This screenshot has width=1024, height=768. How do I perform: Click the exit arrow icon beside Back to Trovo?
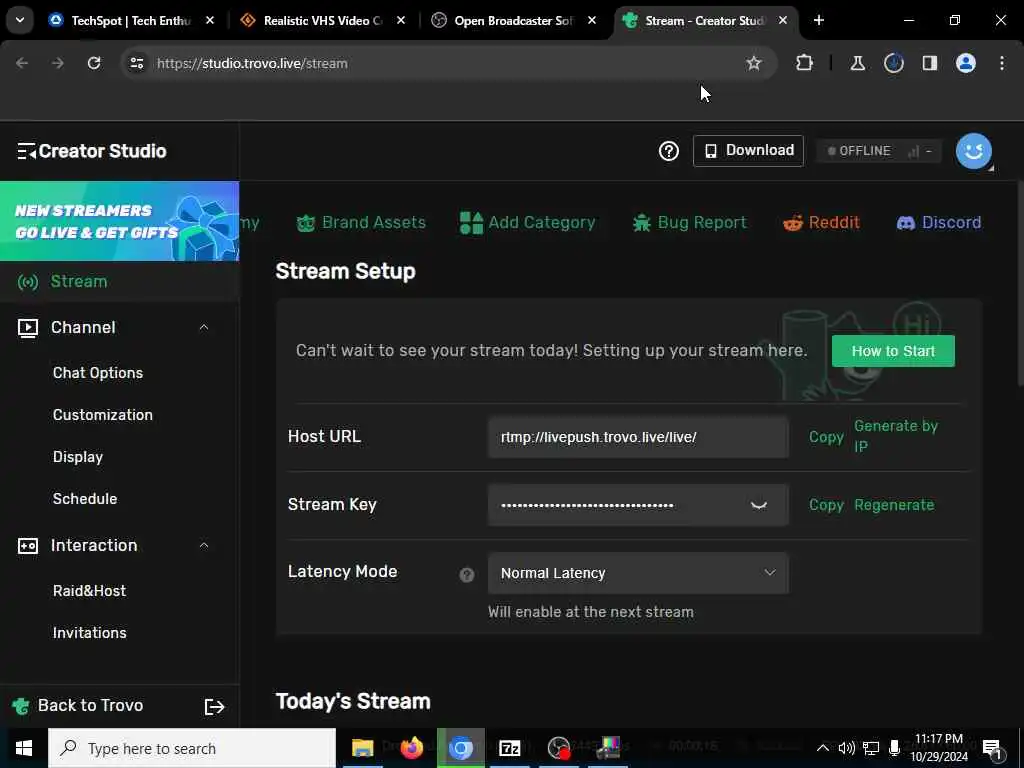pyautogui.click(x=214, y=707)
